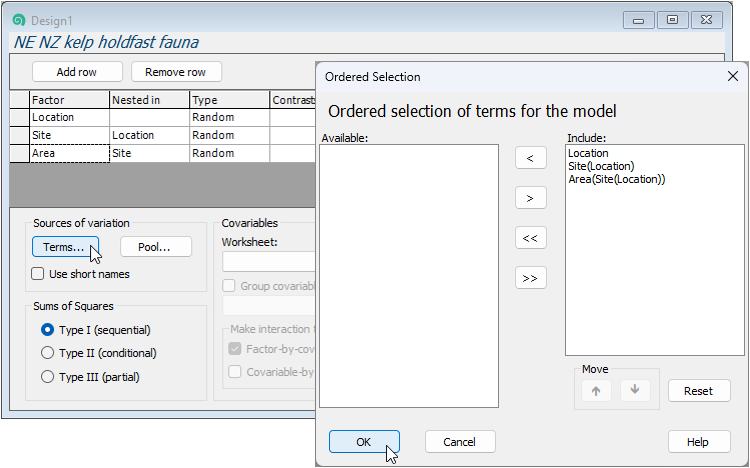750x468 pixels.
Task: Choose Type II (conditional) radio option
Action: tap(47, 353)
